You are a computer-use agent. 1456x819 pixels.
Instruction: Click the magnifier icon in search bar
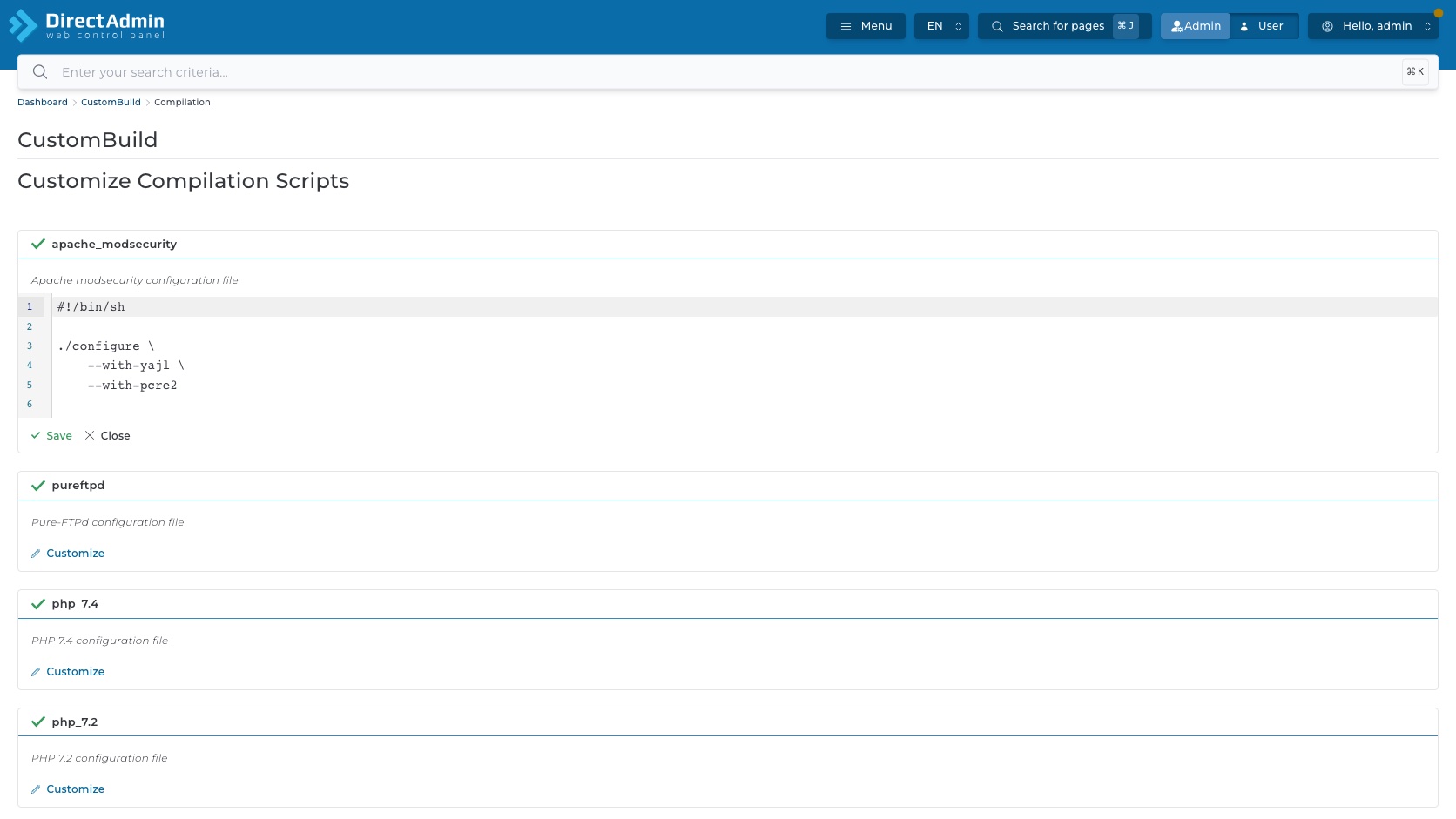pos(40,72)
